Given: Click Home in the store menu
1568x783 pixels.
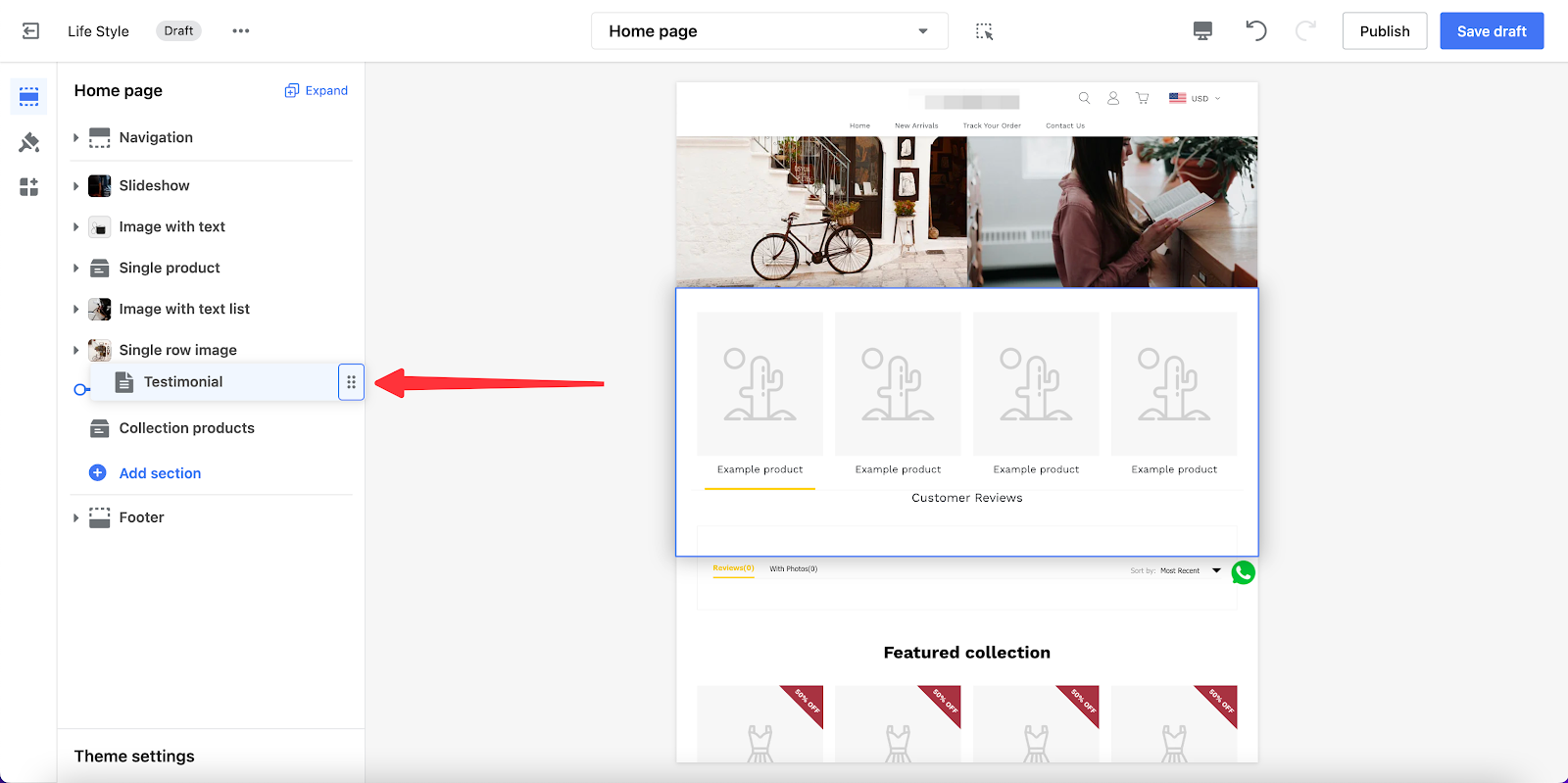Looking at the screenshot, I should tap(859, 125).
